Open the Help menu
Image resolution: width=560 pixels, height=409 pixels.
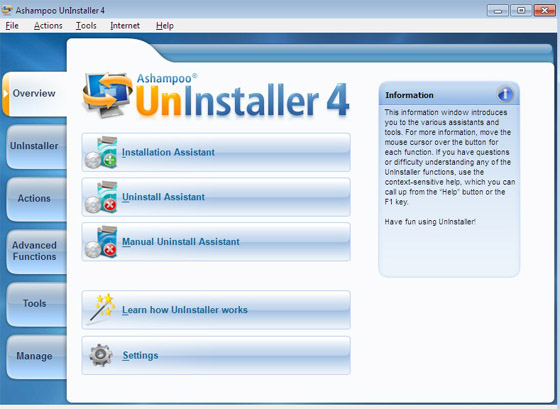(x=165, y=26)
